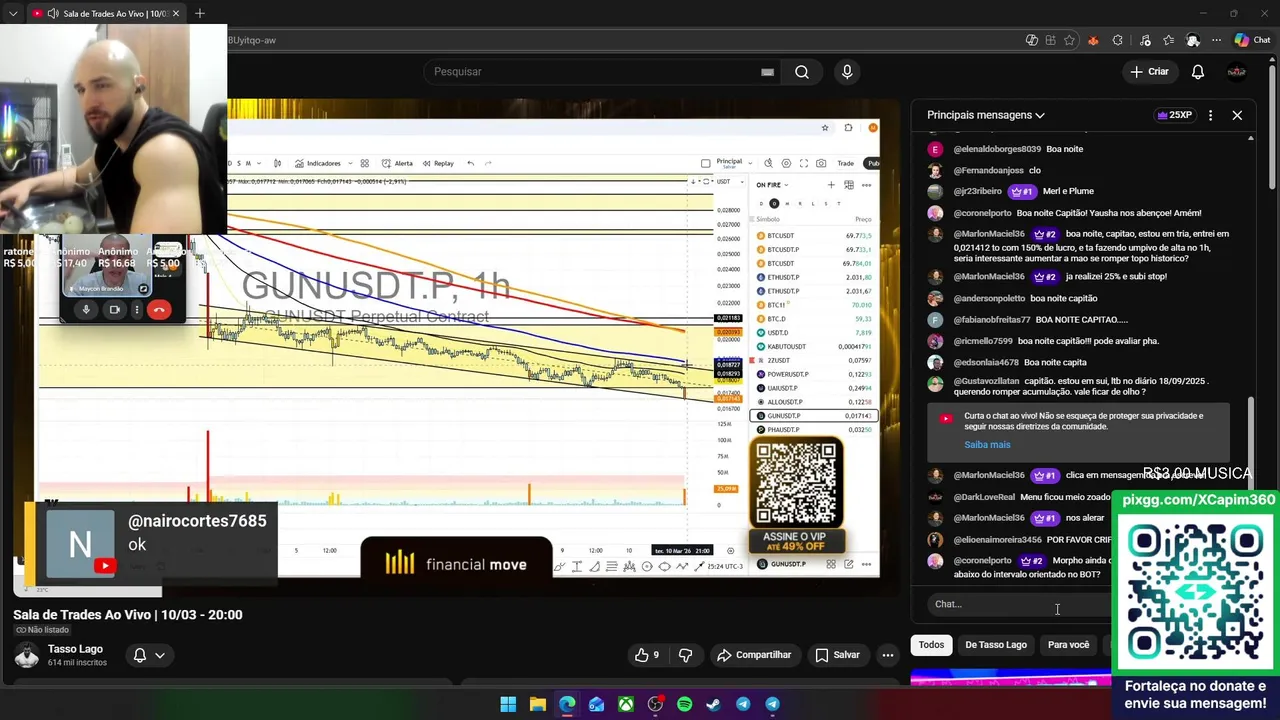End call with red hang-up button
This screenshot has width=1280, height=720.
158,310
